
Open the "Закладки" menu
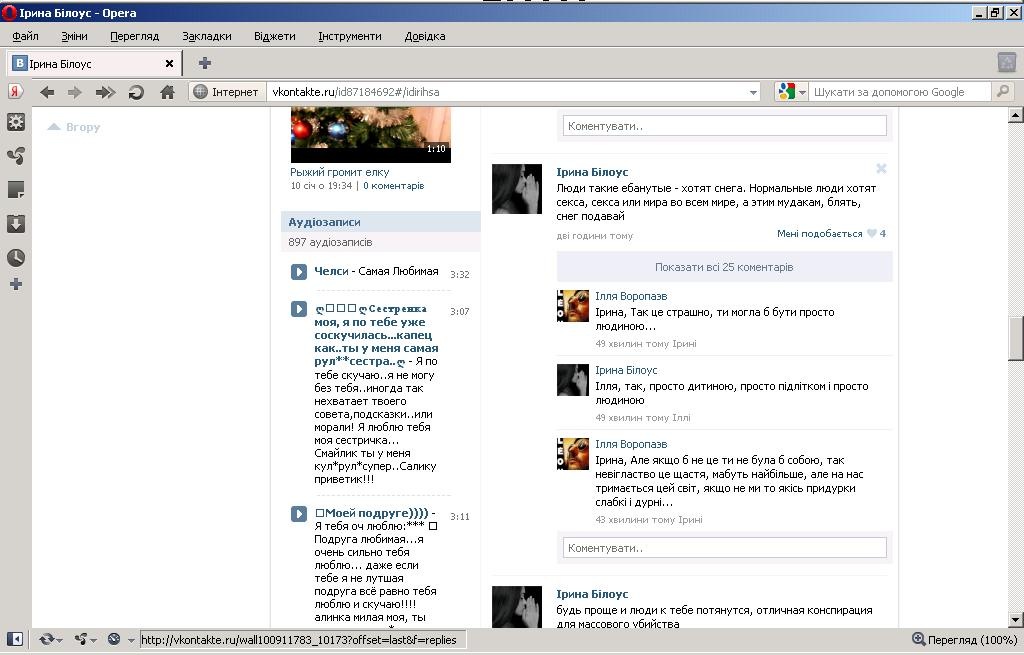(x=206, y=36)
